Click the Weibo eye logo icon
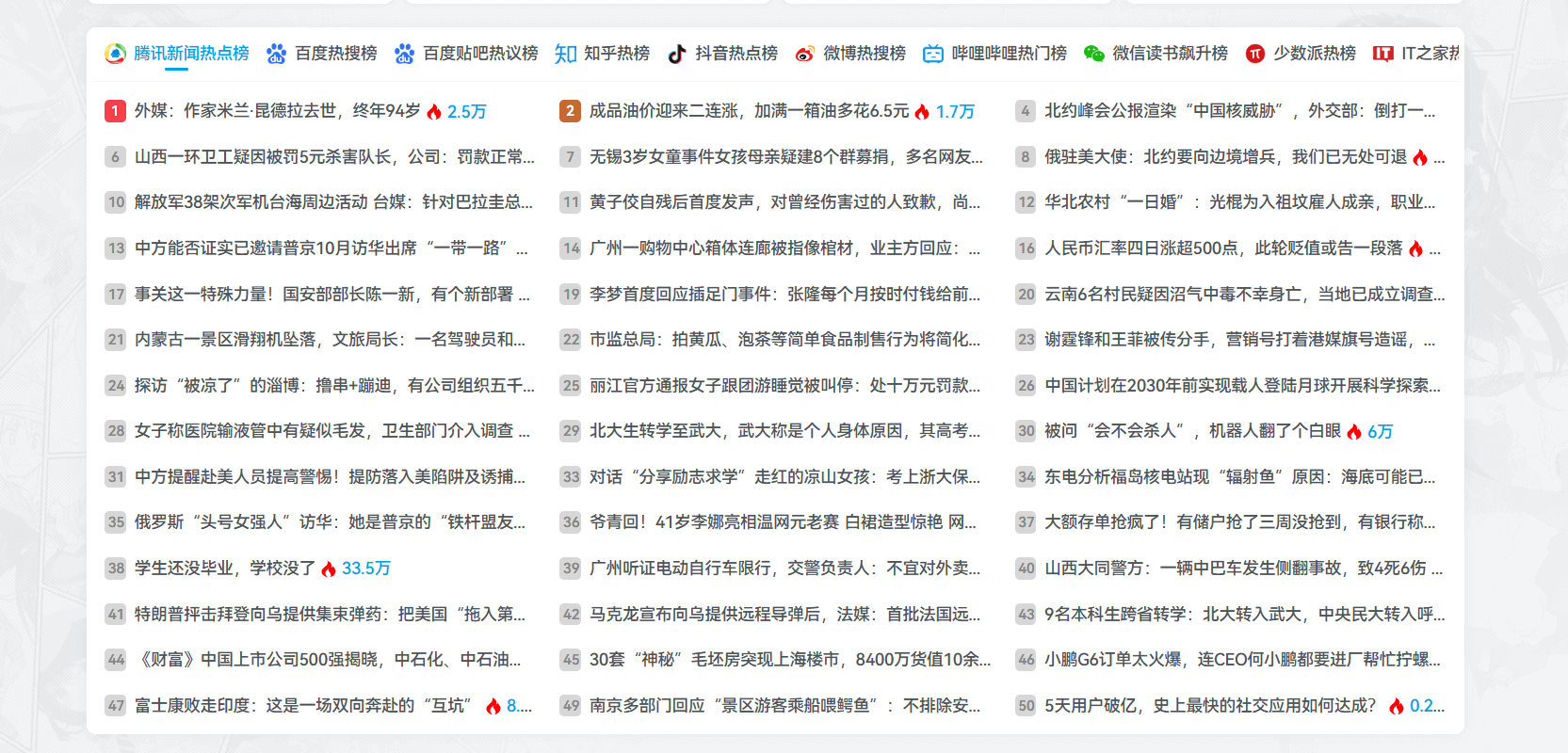 pos(804,54)
